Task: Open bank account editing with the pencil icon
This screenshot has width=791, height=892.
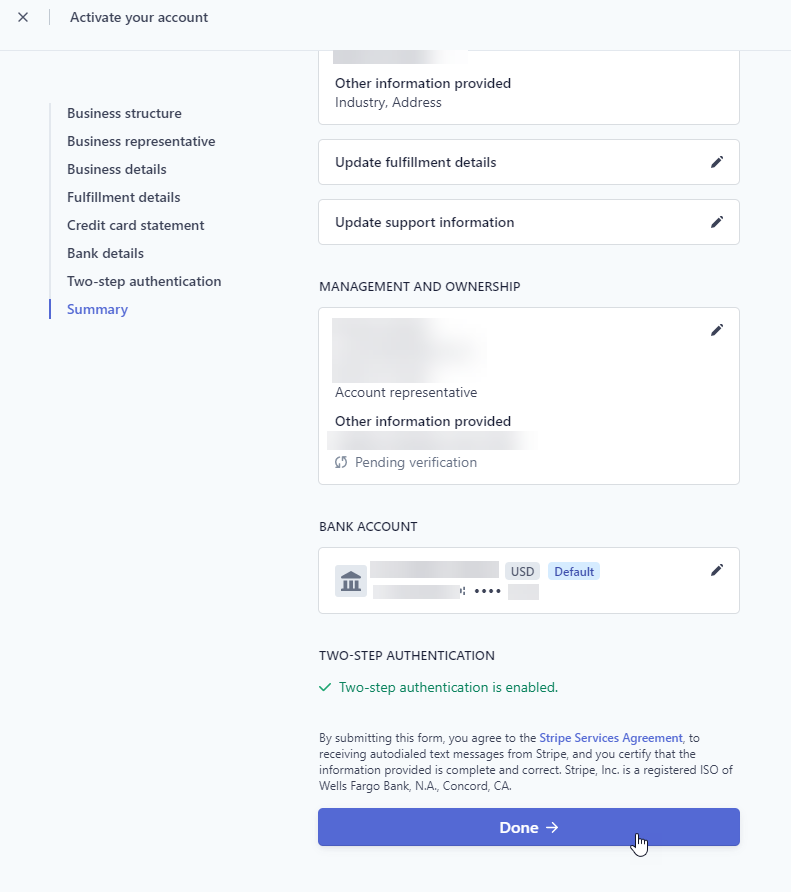Action: tap(717, 569)
